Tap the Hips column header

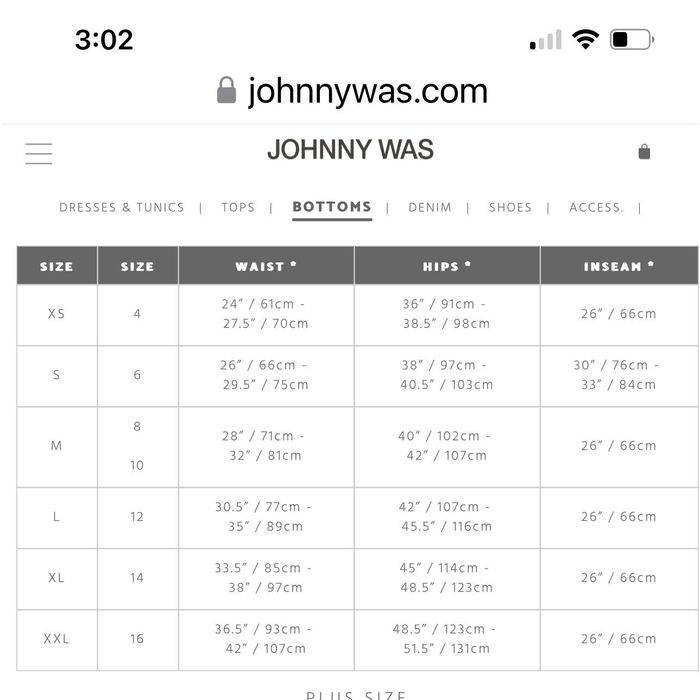[447, 266]
